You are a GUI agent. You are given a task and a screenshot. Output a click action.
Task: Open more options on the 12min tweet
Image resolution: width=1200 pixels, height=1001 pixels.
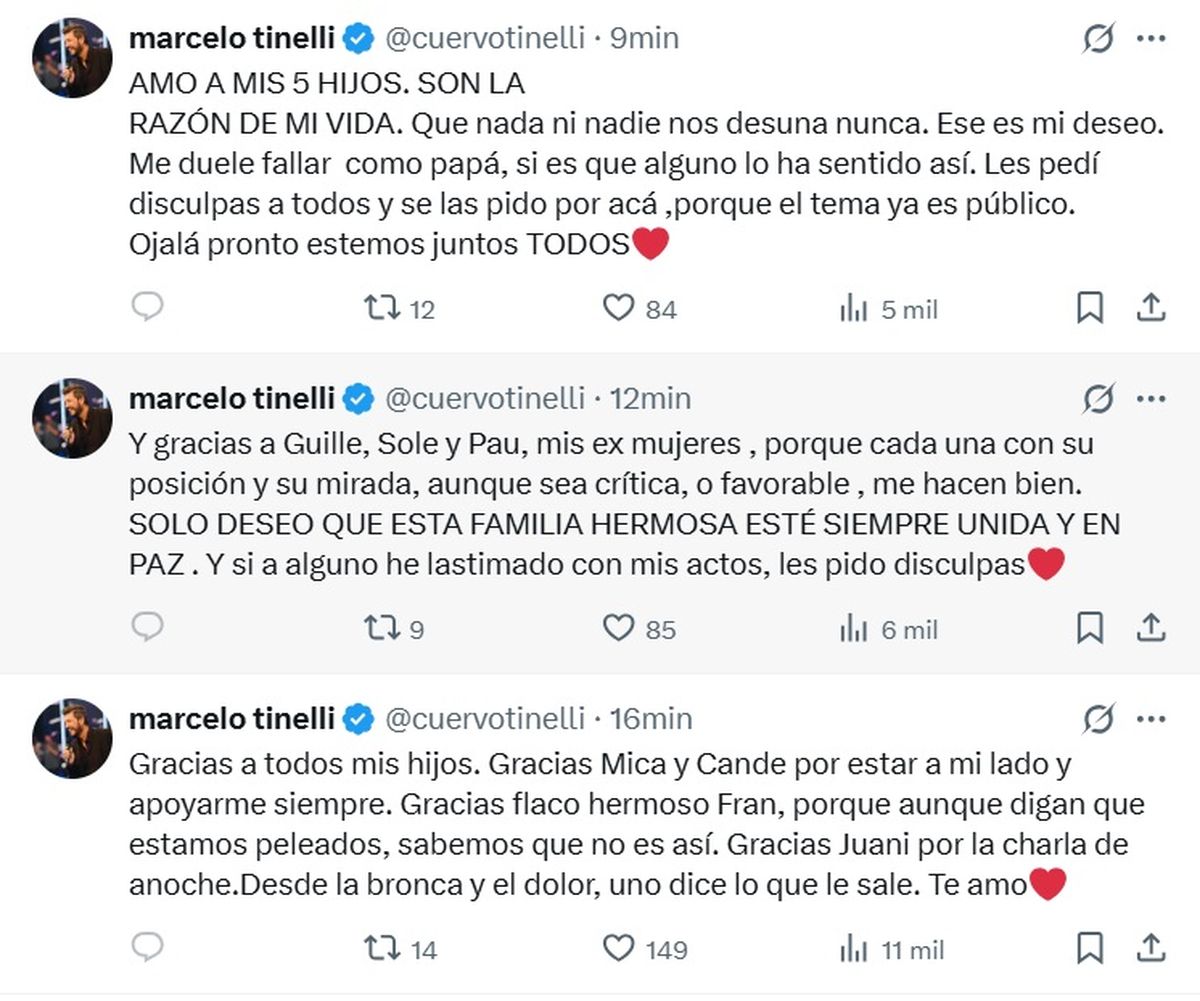click(1151, 399)
